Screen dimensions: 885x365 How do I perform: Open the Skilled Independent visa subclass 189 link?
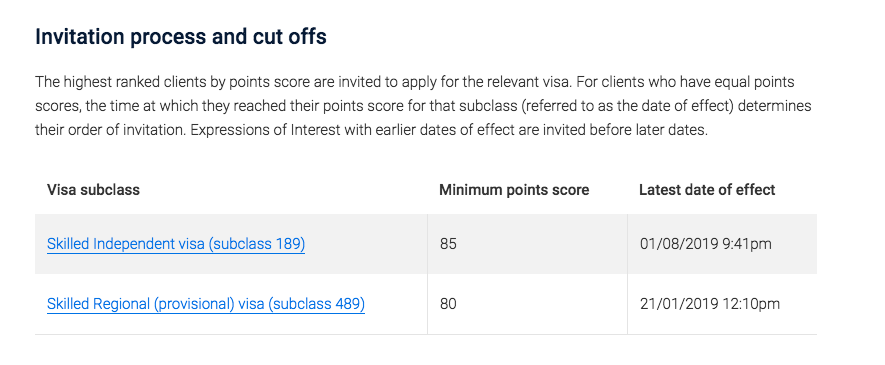click(176, 244)
